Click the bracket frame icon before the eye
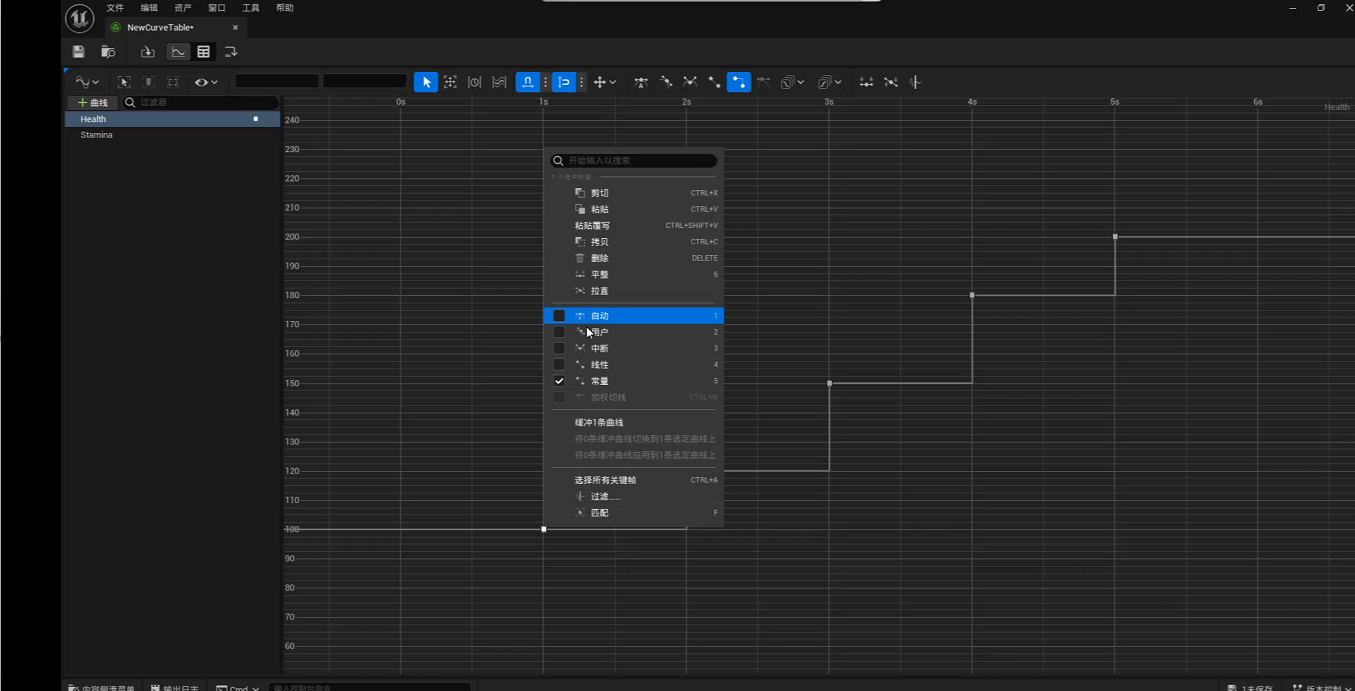1355x691 pixels. tap(173, 82)
